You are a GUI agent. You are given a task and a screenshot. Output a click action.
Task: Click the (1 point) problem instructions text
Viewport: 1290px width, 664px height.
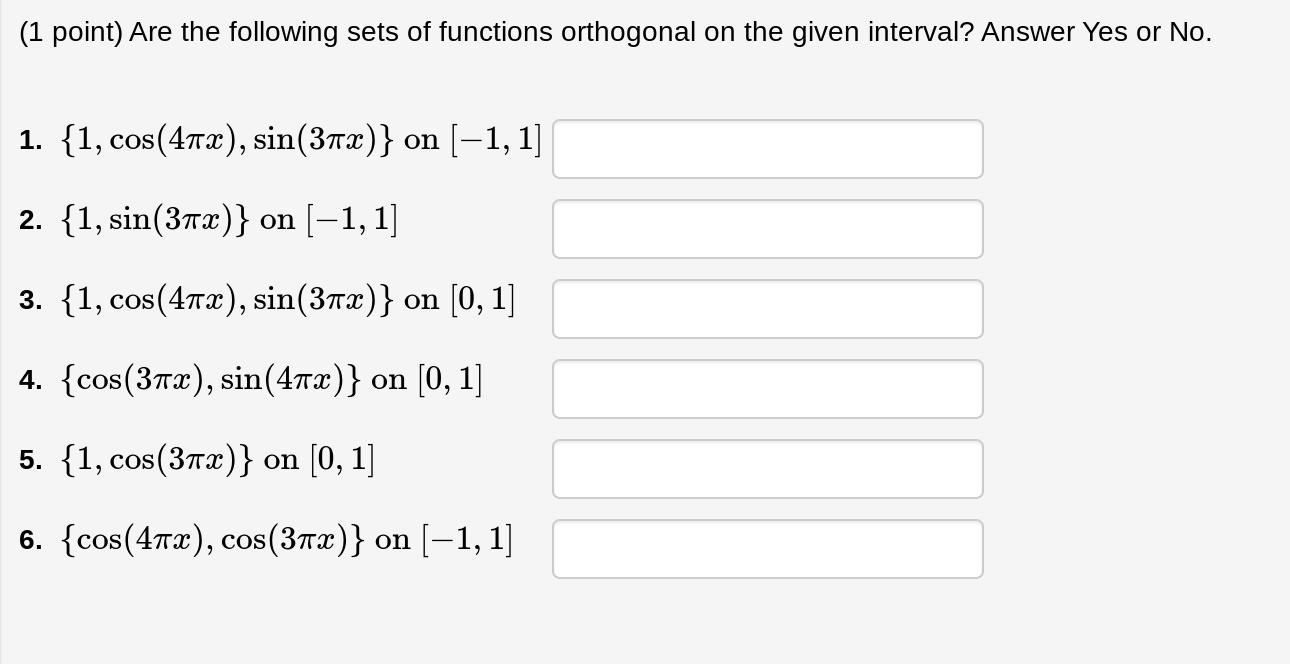(615, 31)
